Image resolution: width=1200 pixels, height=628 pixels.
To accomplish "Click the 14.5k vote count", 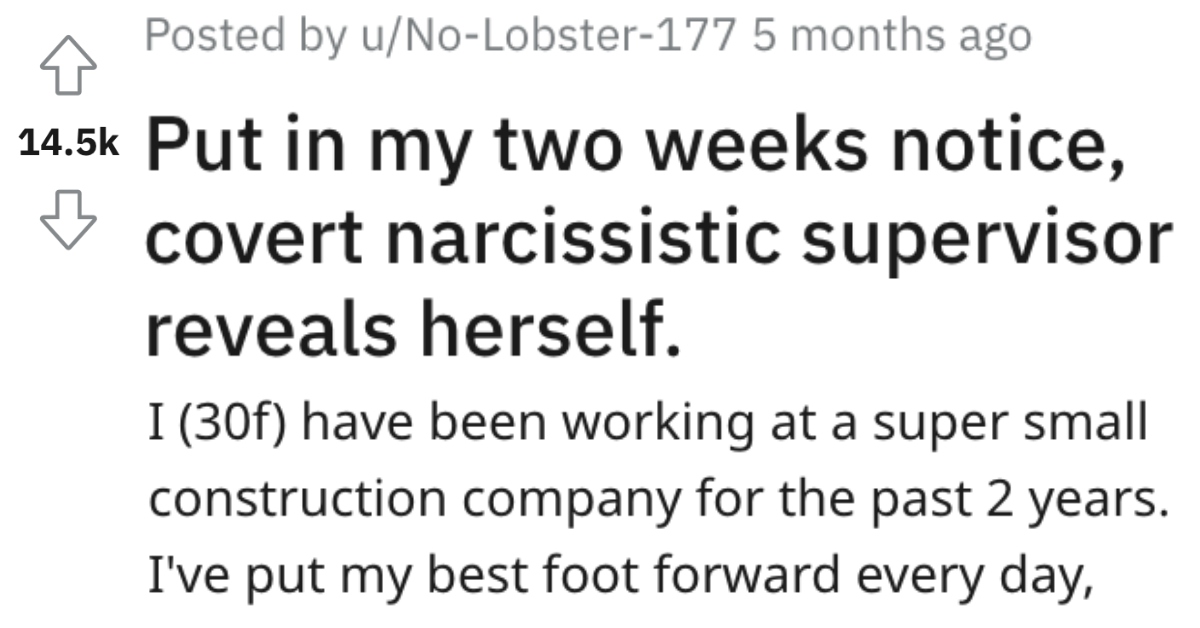I will click(x=68, y=144).
